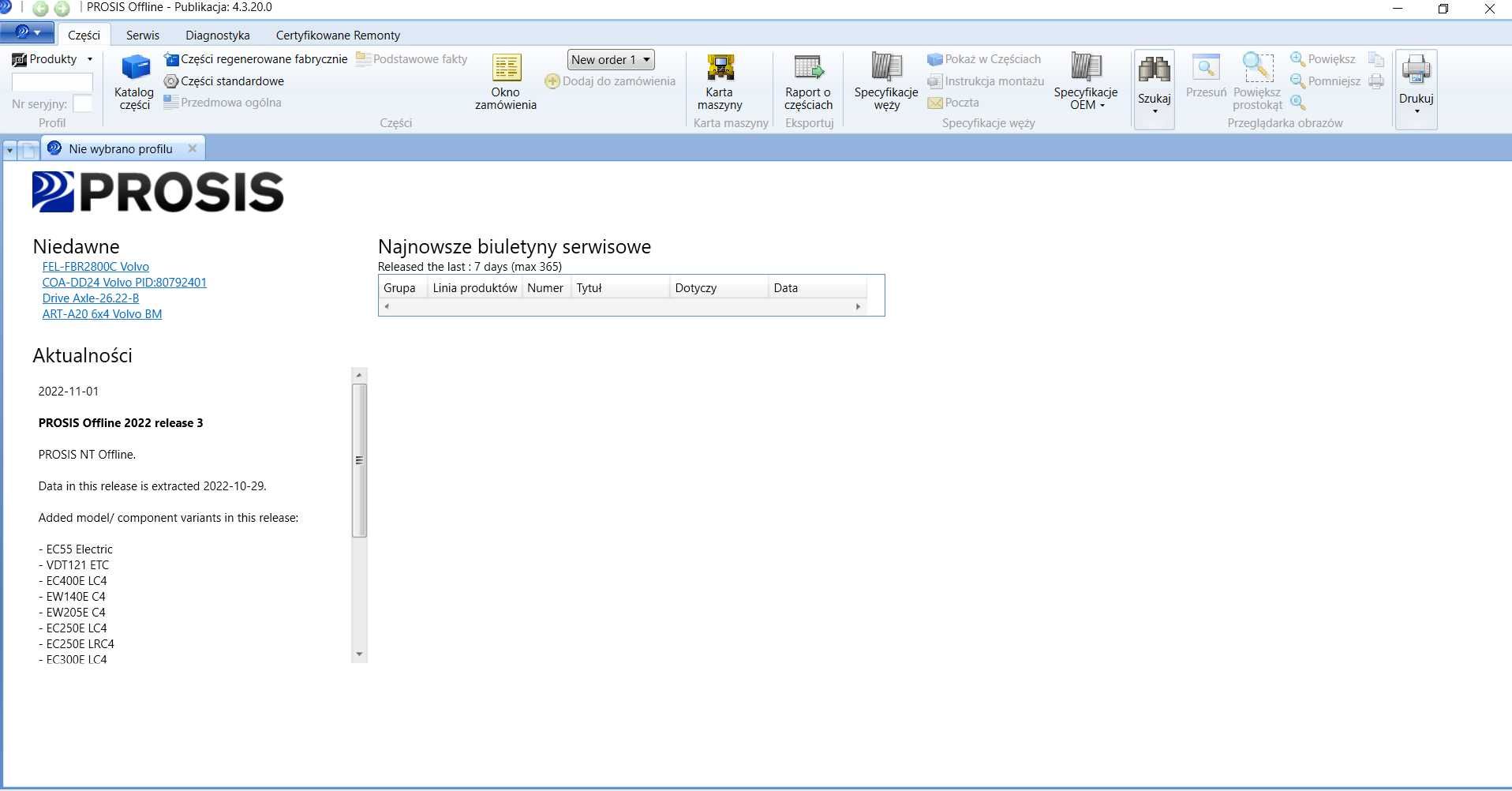The height and width of the screenshot is (791, 1512).
Task: Click the bulletin table scroll left arrow
Action: click(387, 307)
